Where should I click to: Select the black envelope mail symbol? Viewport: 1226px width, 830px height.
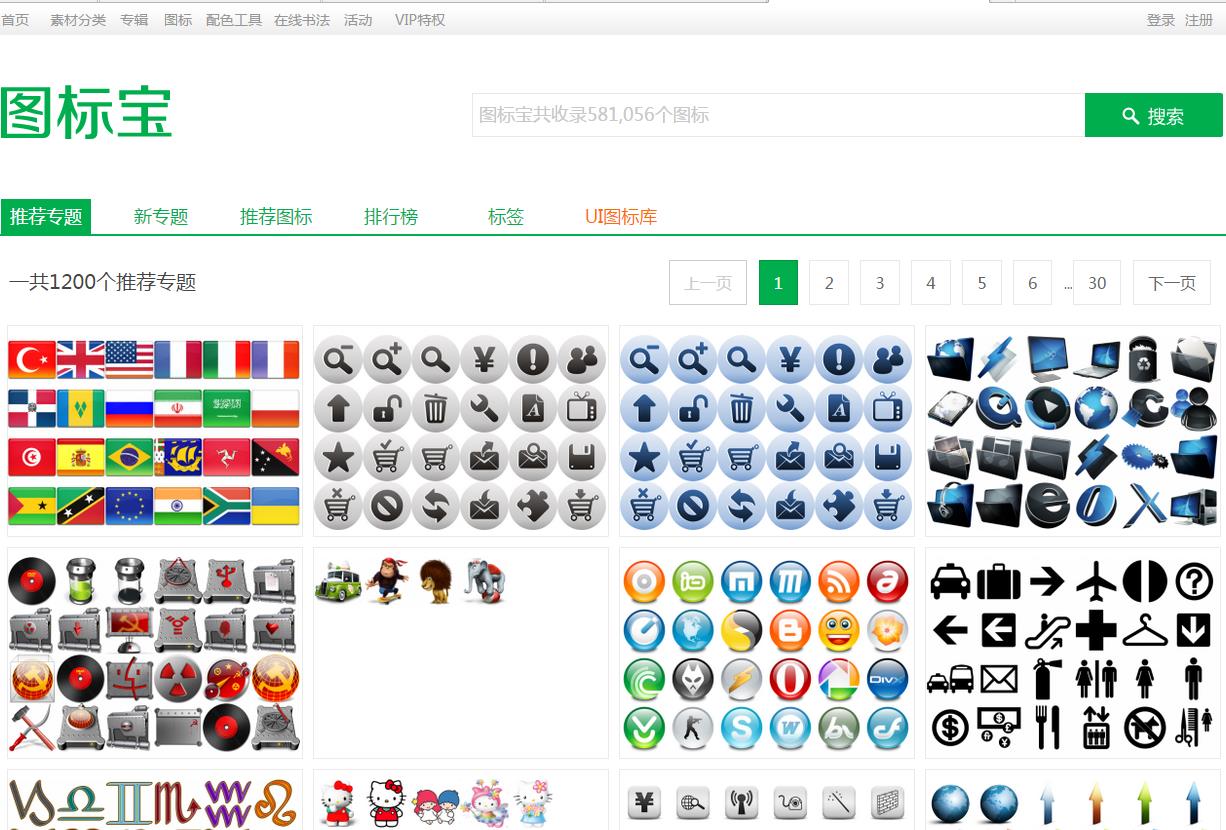tap(999, 679)
